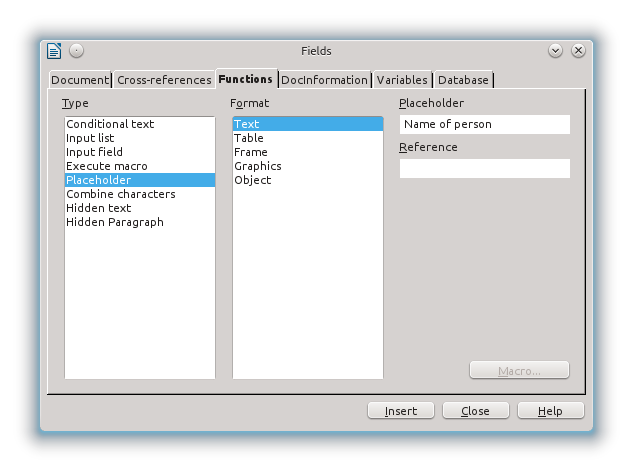Go to the Database tab
Image resolution: width=633 pixels, height=471 pixels.
pos(463,80)
